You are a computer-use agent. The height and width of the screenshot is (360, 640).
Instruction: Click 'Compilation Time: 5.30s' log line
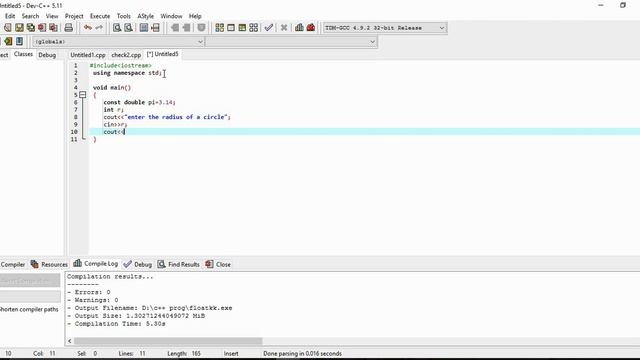[116, 324]
